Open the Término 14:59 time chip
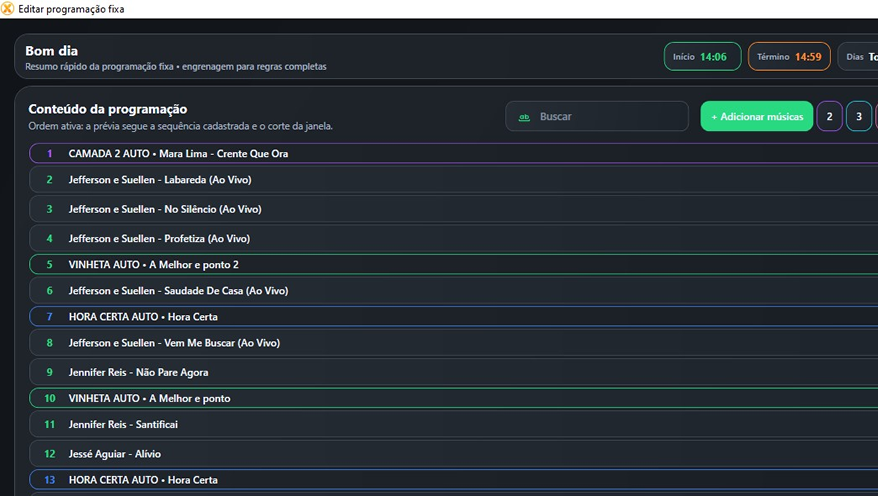Screen dimensions: 878x496 (x=789, y=57)
